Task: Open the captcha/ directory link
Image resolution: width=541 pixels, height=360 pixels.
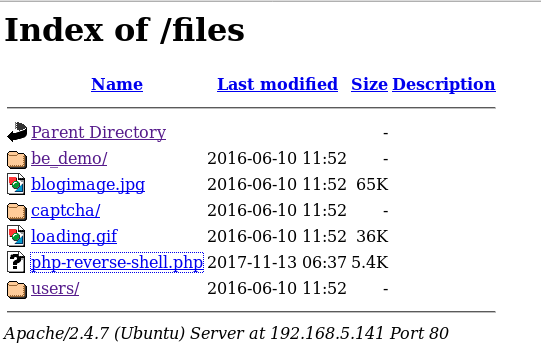Action: [66, 211]
